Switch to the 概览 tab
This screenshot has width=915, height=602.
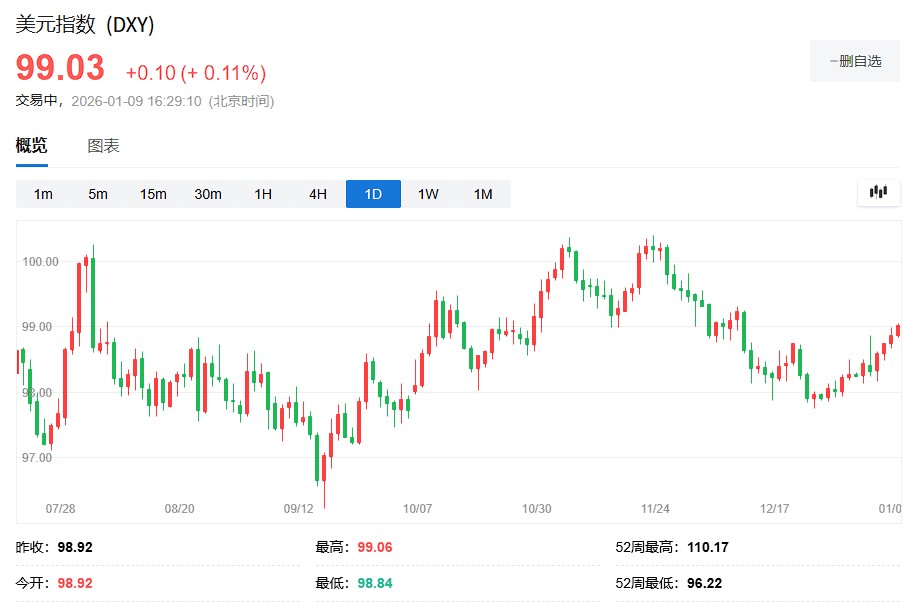31,146
